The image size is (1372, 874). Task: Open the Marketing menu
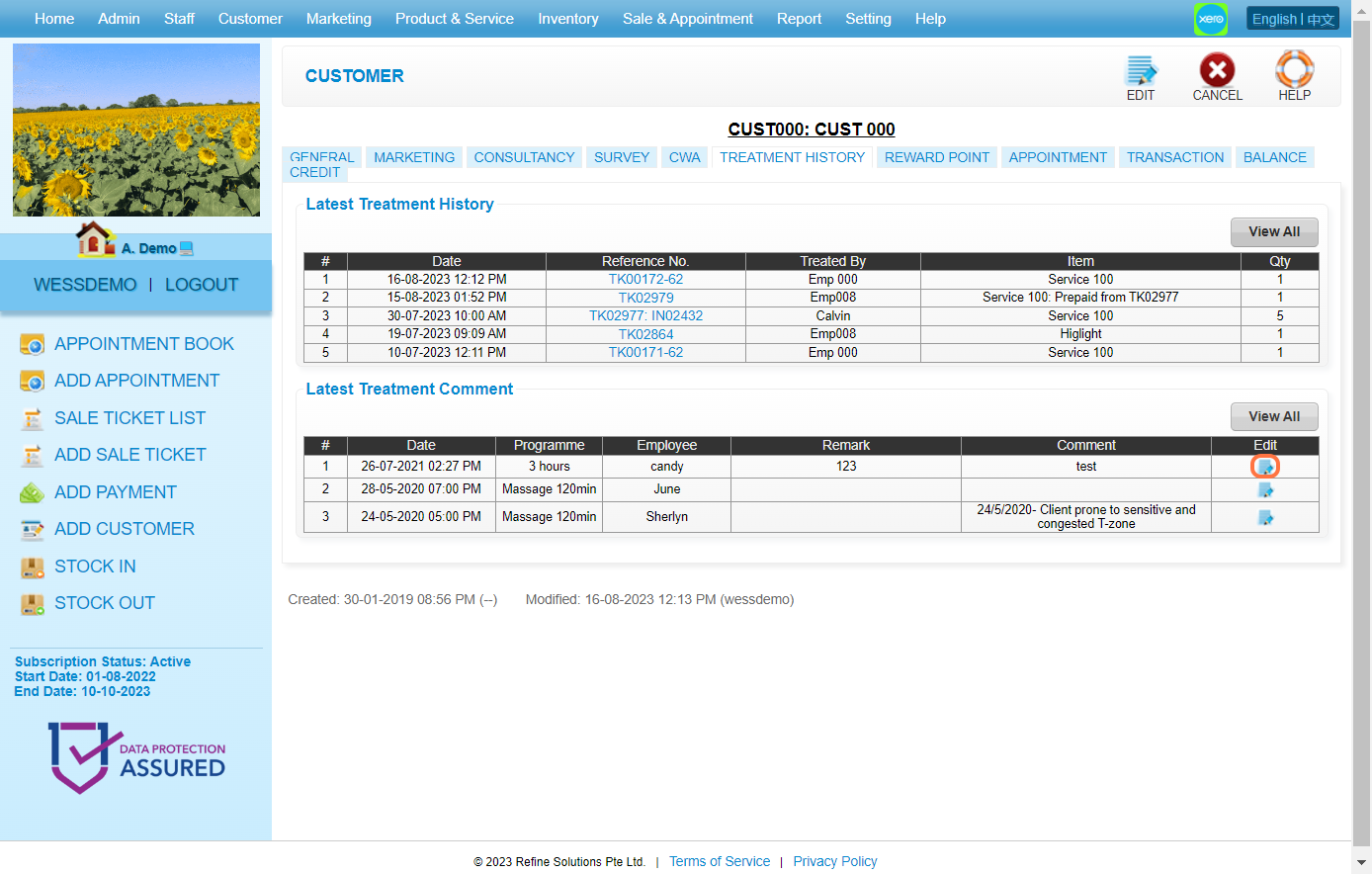pos(339,19)
